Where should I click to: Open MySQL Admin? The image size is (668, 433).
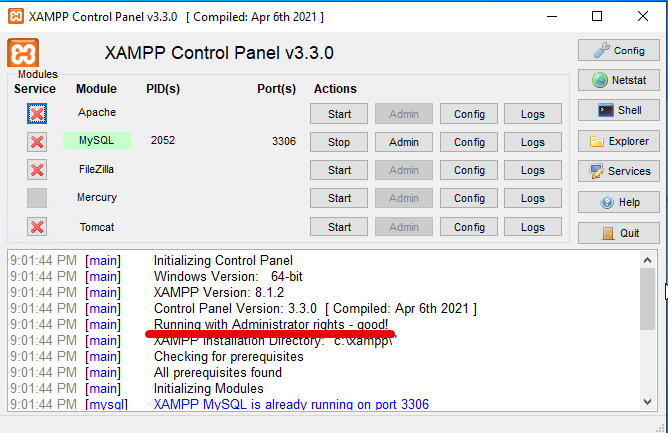pos(404,142)
